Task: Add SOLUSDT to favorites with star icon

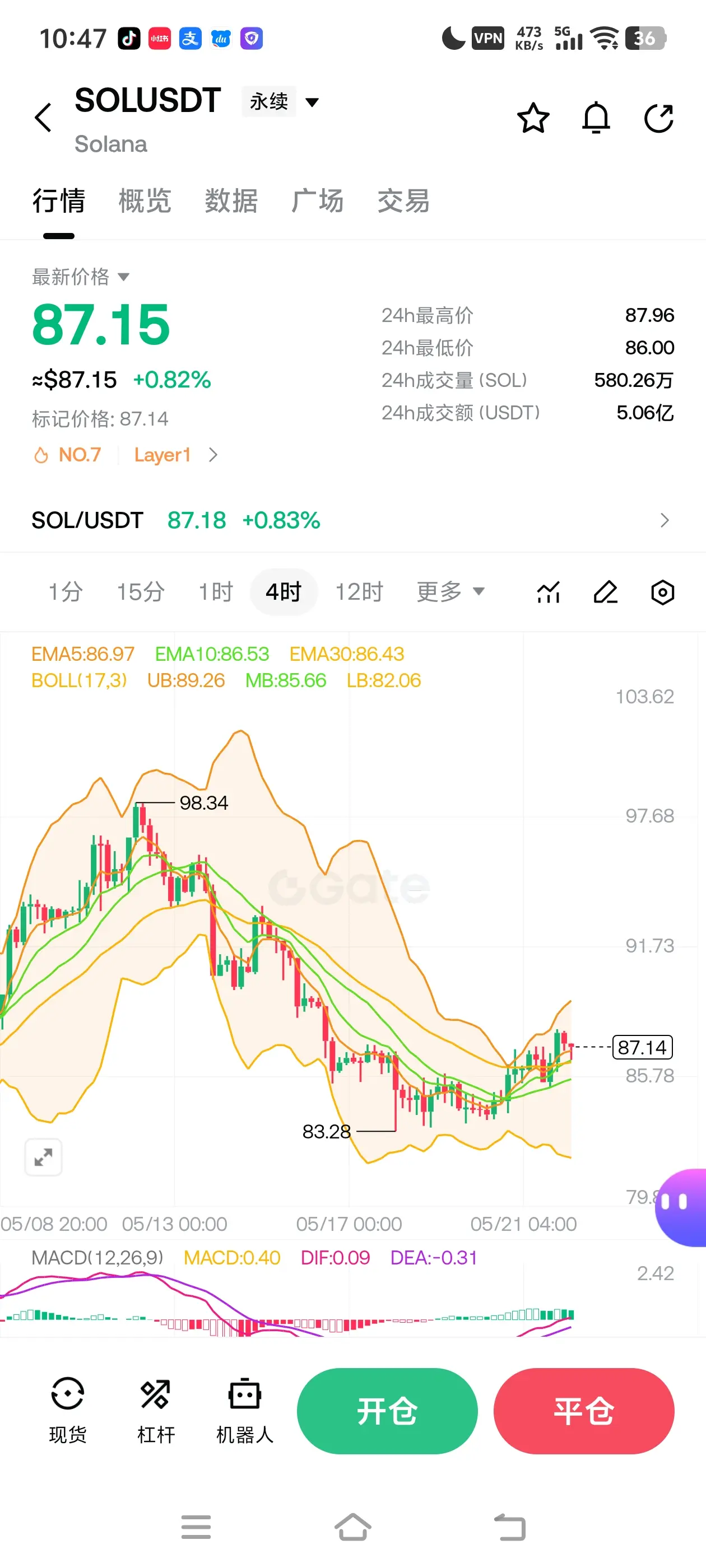Action: tap(533, 118)
